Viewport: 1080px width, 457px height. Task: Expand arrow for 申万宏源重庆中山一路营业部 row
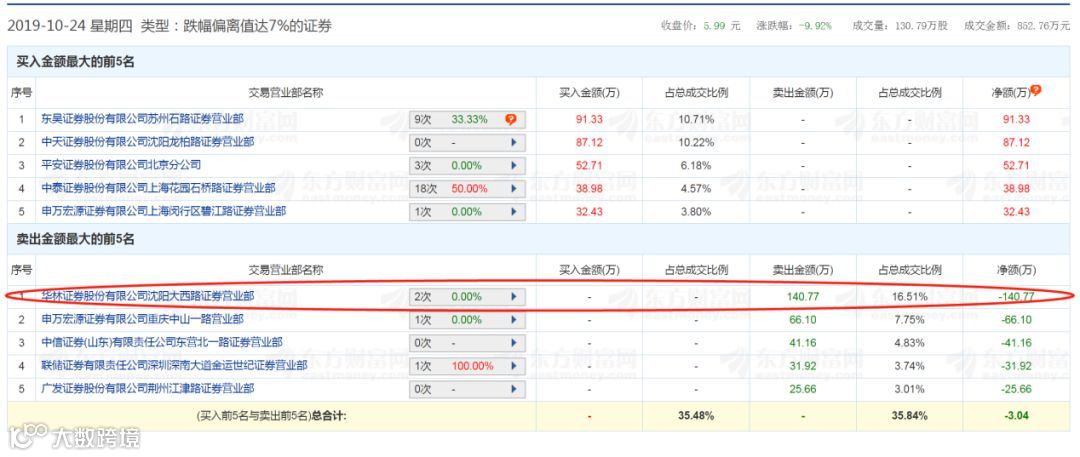tap(513, 320)
